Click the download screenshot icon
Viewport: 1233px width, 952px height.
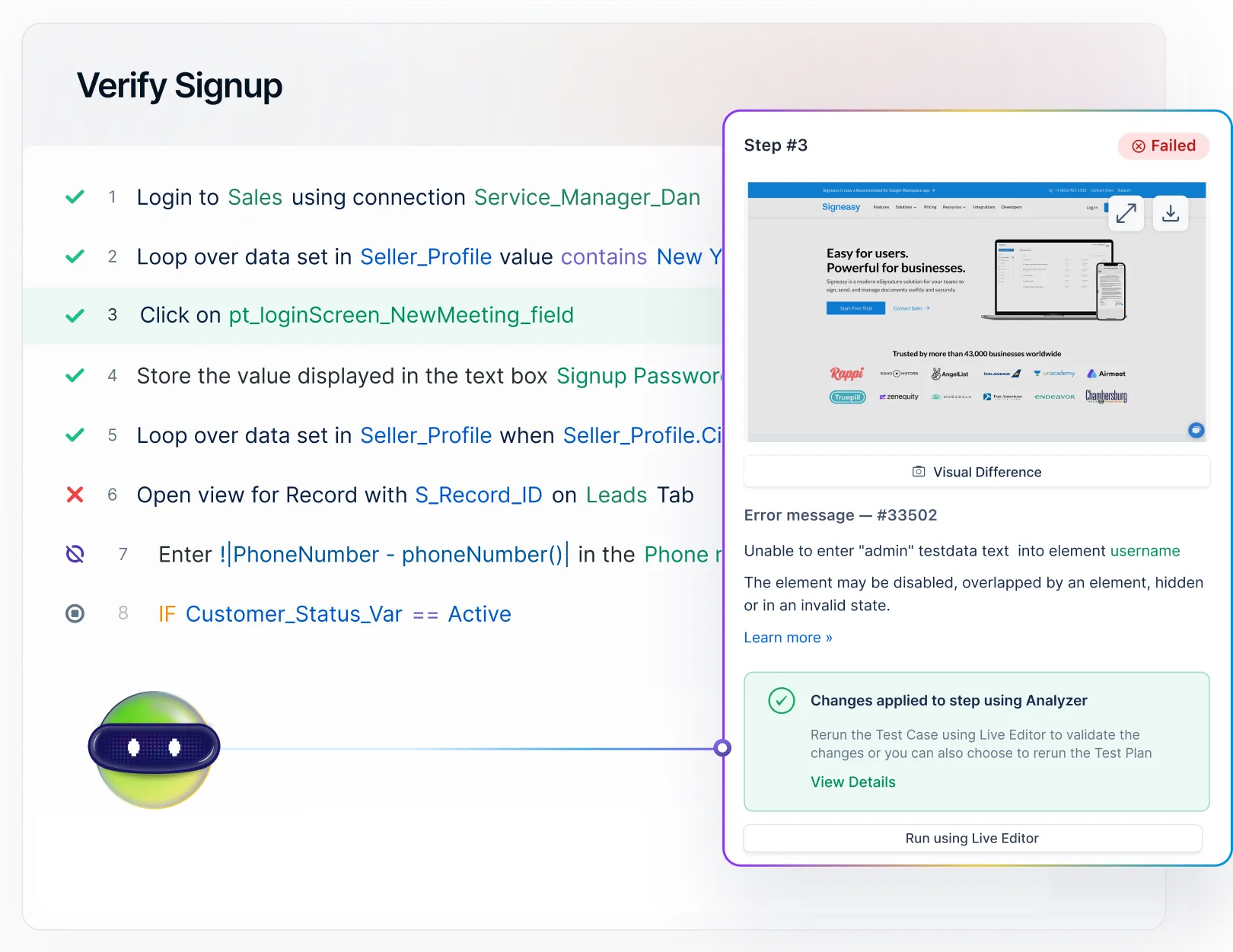pos(1171,214)
